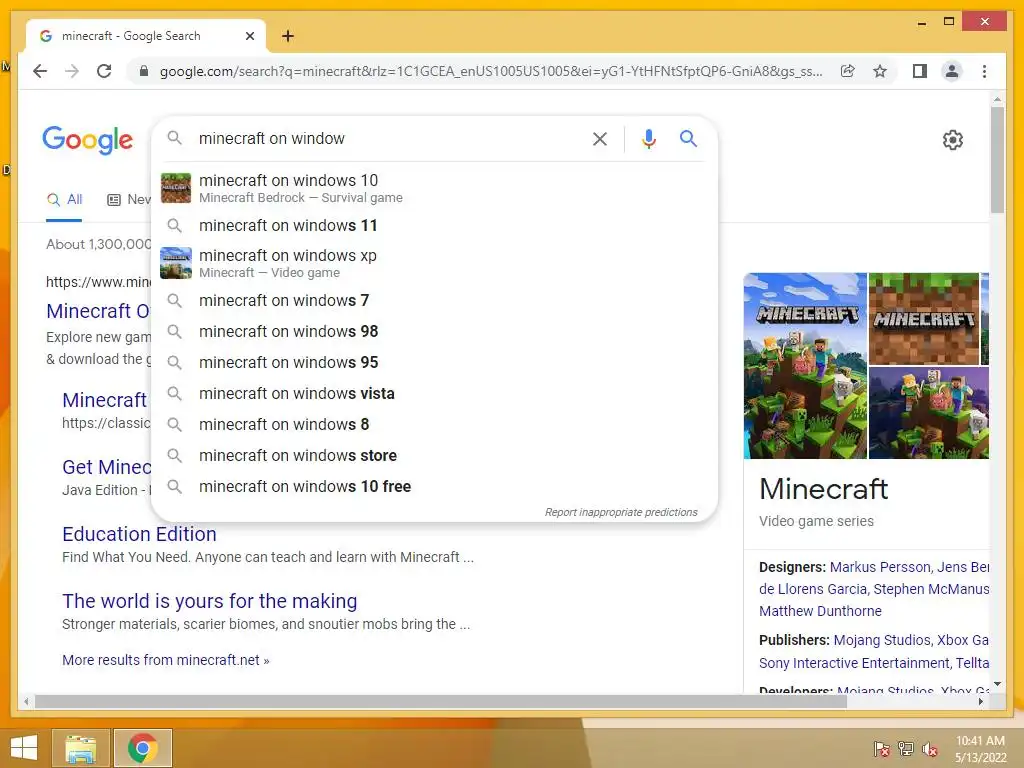Select suggestion minecraft on windows 8

434,424
